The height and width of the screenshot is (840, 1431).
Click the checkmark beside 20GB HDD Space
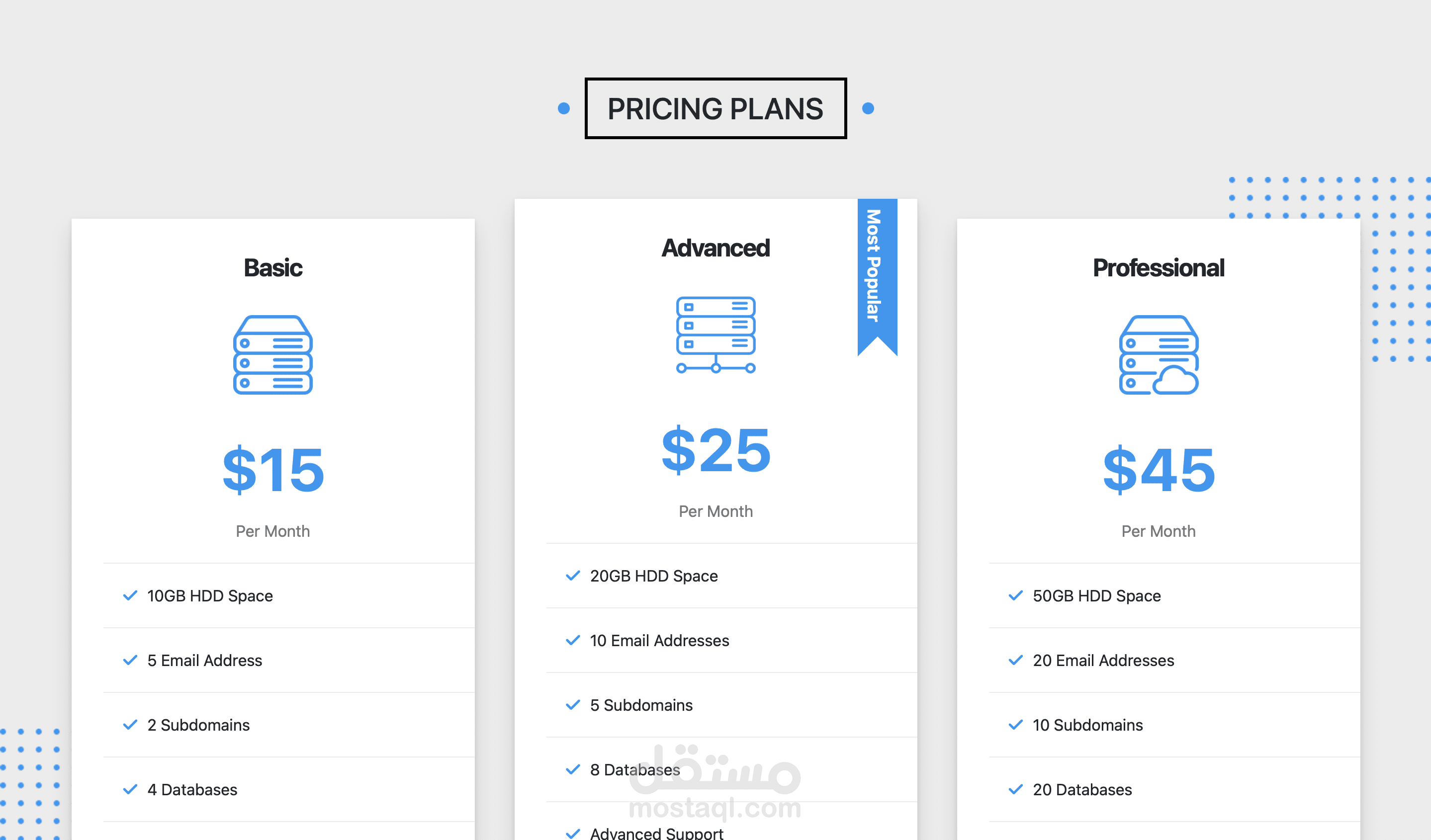(573, 576)
